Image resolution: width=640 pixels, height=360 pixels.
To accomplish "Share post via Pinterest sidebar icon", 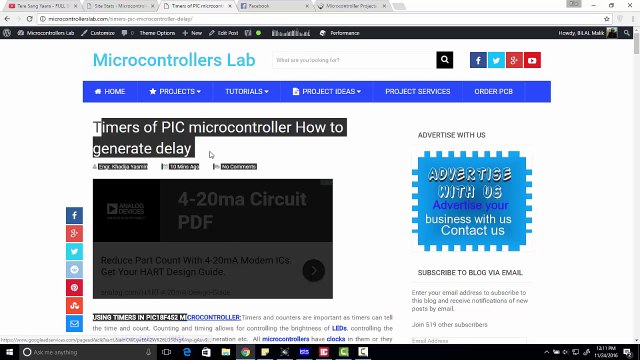I will [x=74, y=287].
